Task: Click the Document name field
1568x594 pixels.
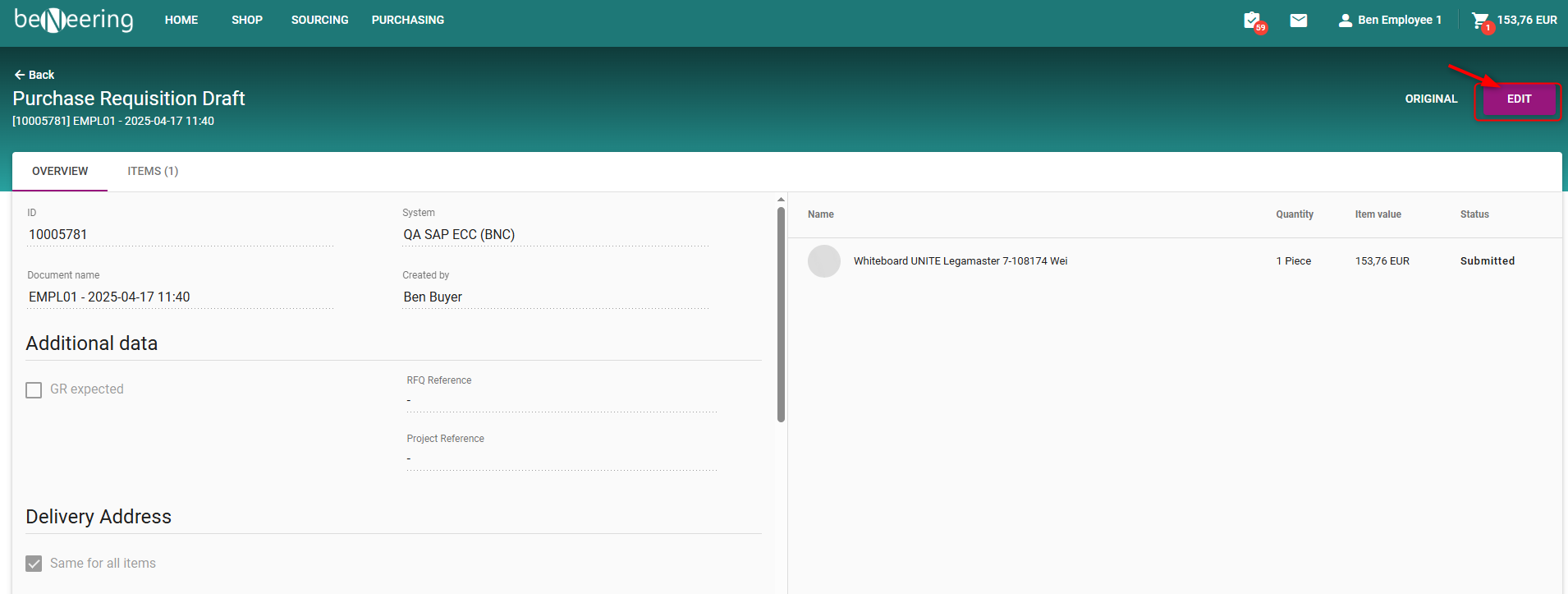Action: click(x=181, y=297)
